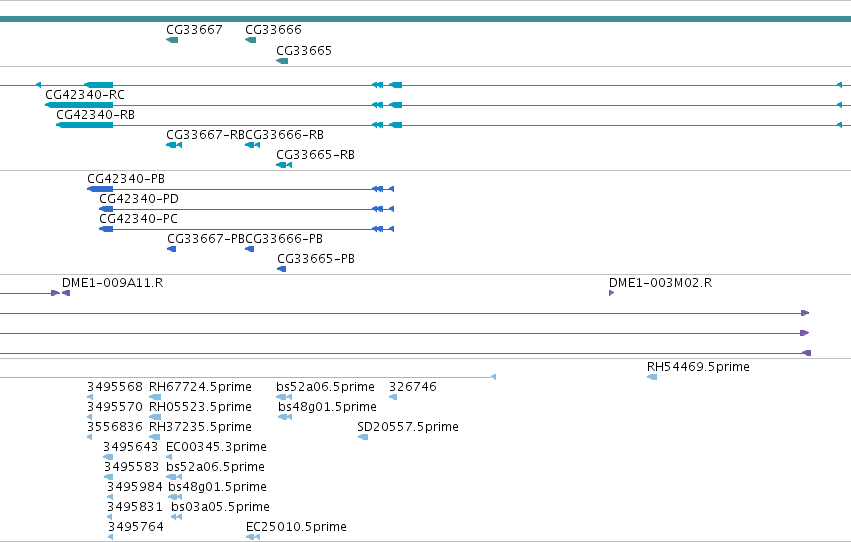Select the 3495568 feature label

point(115,387)
